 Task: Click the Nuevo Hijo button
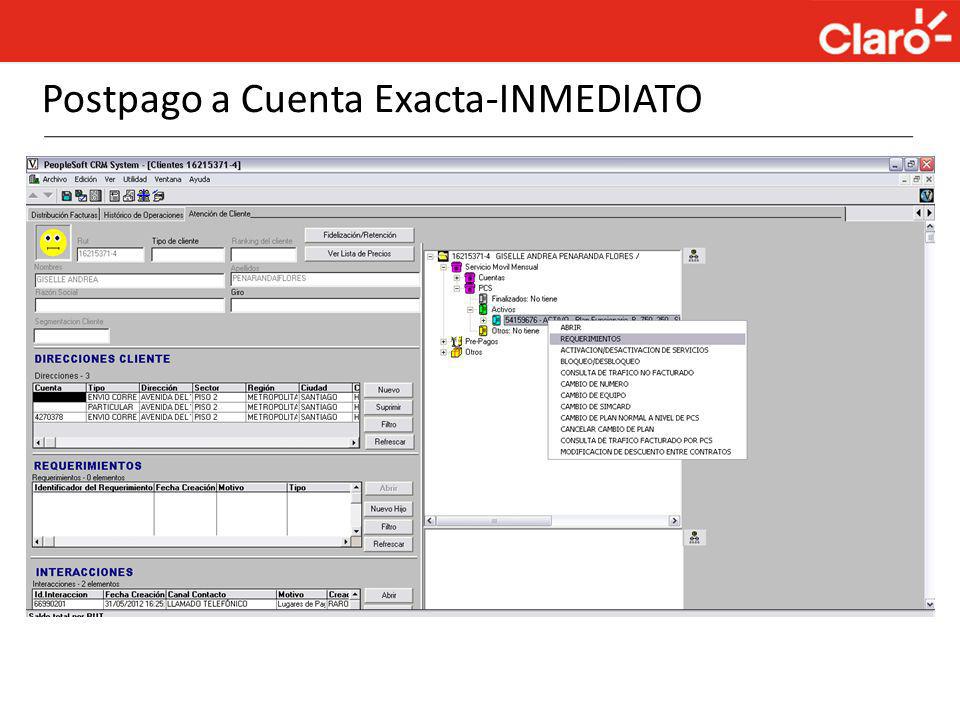(x=389, y=509)
